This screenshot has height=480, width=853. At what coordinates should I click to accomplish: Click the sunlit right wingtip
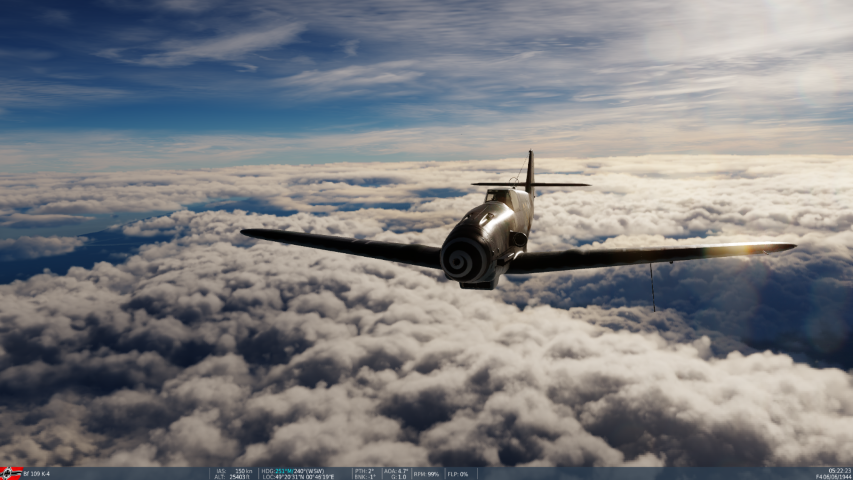point(768,248)
